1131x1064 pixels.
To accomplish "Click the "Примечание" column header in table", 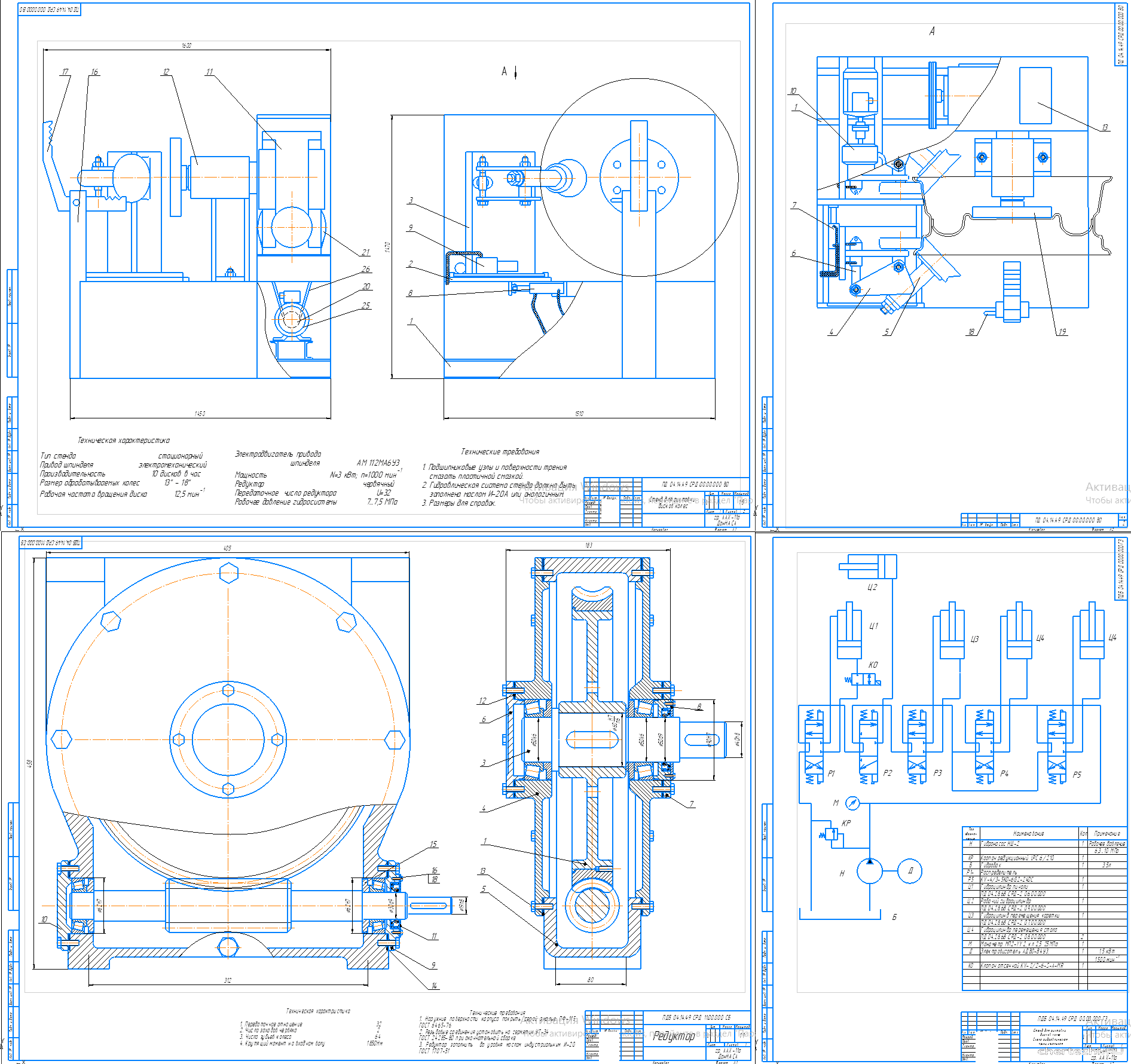I will coord(1106,833).
